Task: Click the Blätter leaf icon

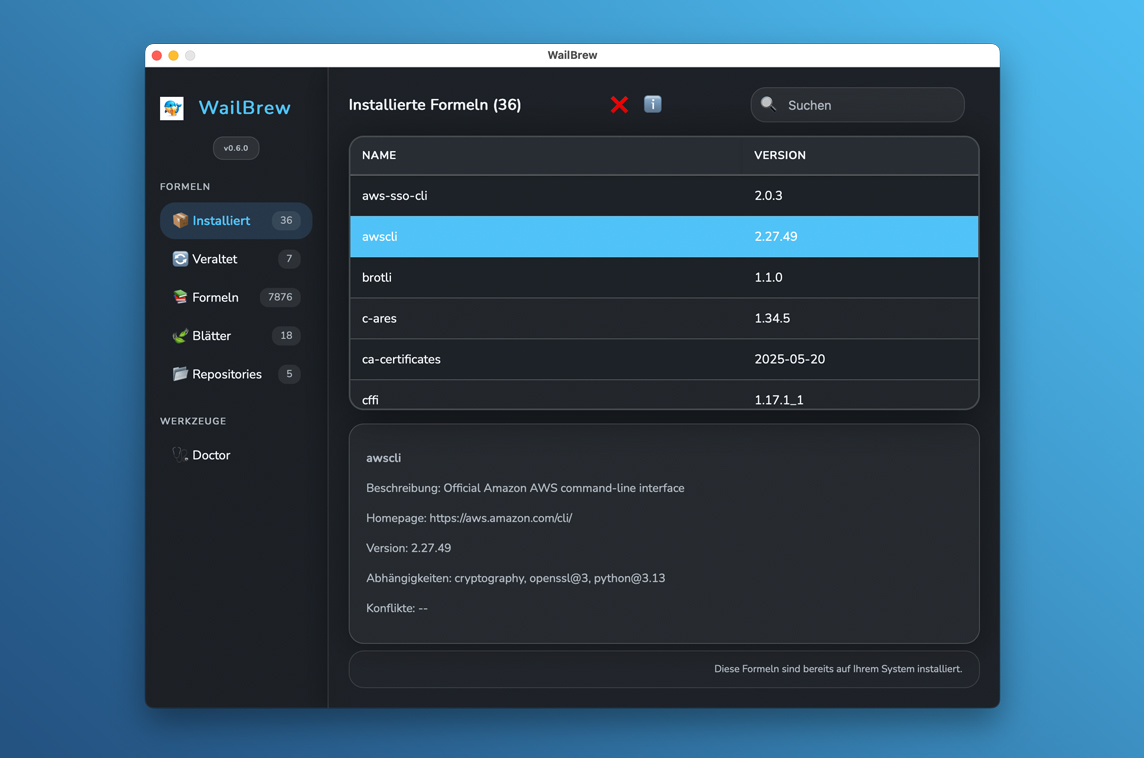Action: coord(180,336)
